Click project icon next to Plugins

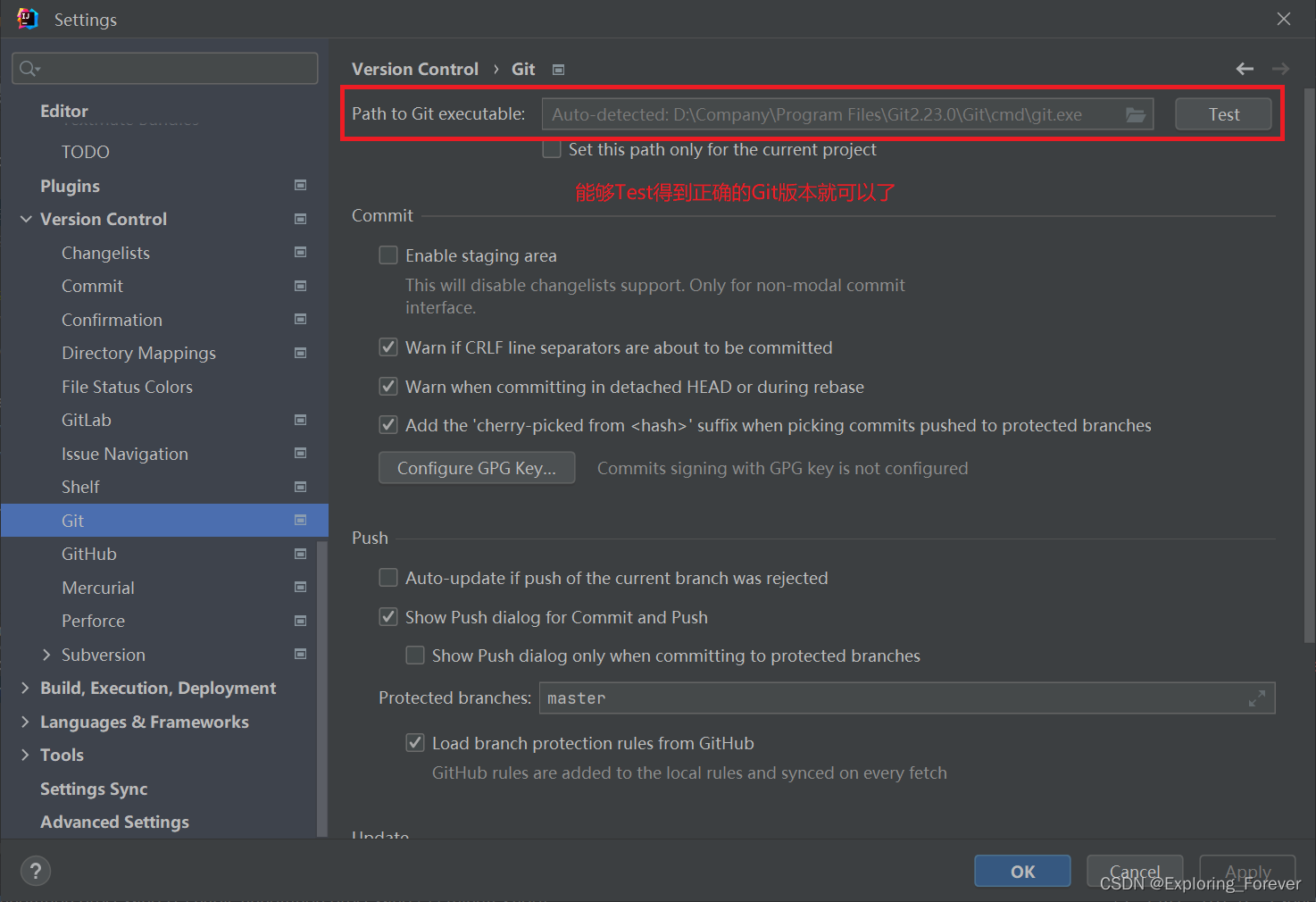301,185
